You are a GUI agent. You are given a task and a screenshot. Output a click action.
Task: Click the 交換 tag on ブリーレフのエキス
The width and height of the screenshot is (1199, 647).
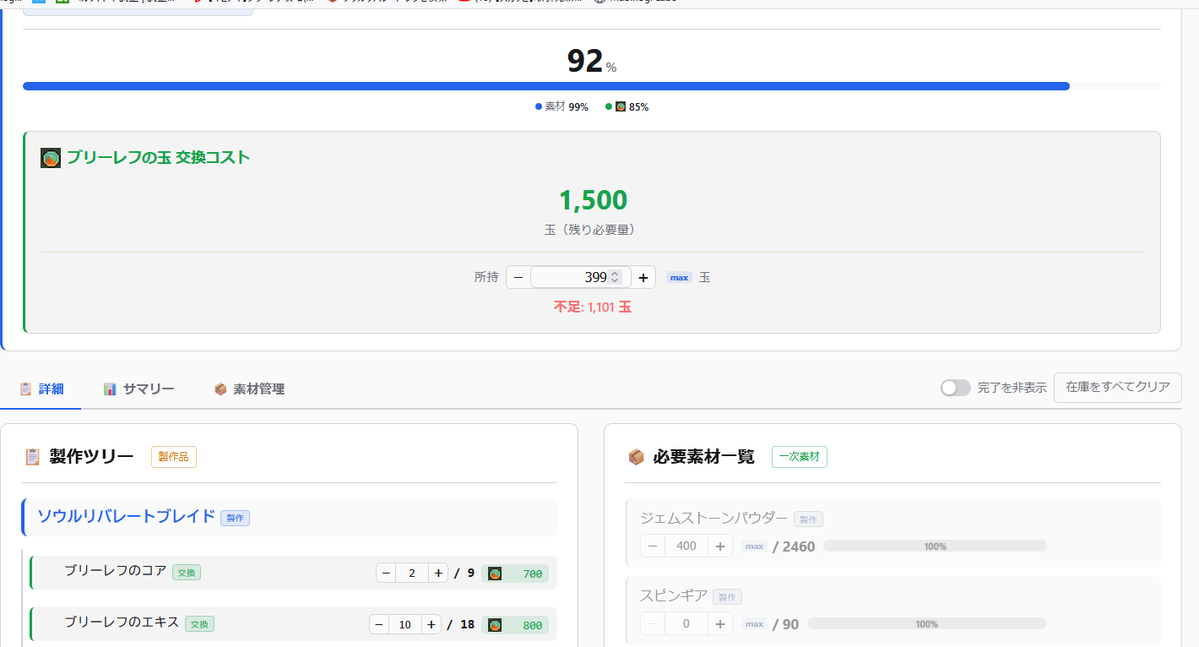coord(200,624)
